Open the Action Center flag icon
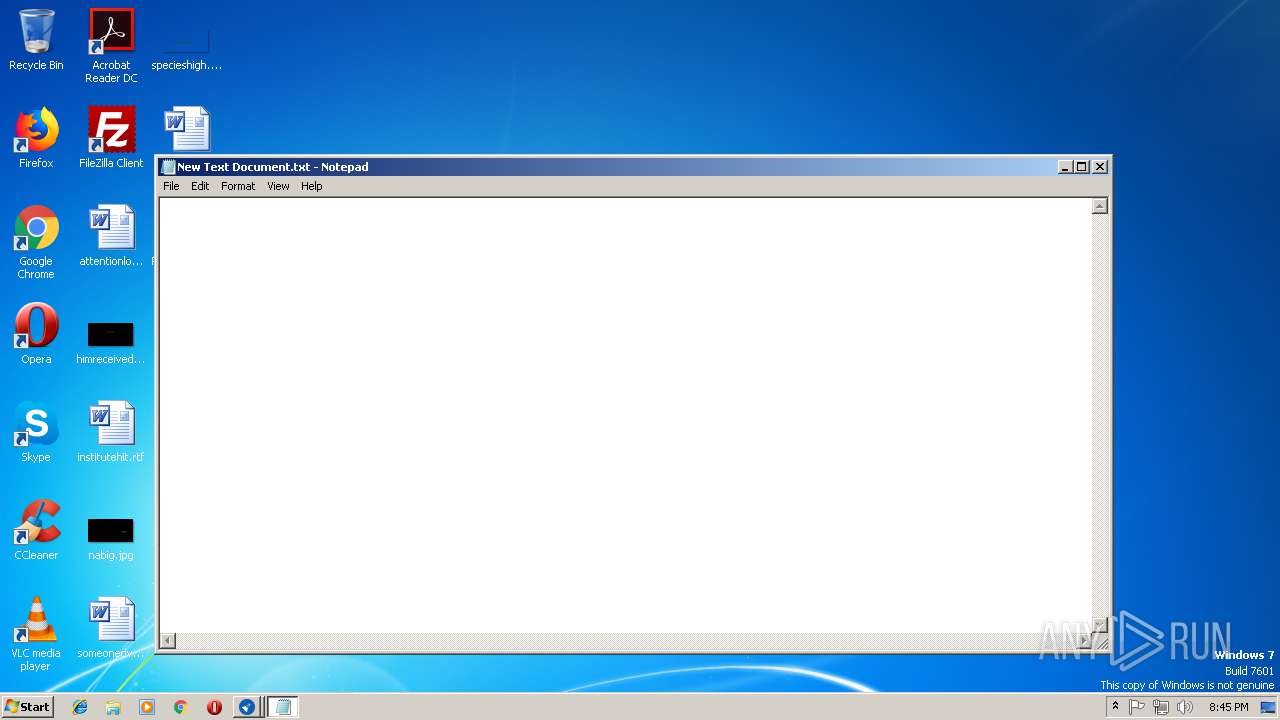The width and height of the screenshot is (1280, 720). [1137, 707]
